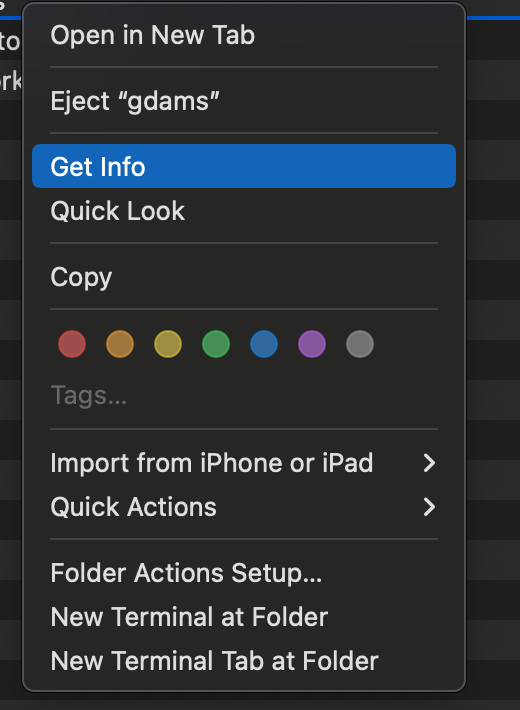Apply the red color tag
Image resolution: width=520 pixels, height=710 pixels.
click(x=72, y=344)
